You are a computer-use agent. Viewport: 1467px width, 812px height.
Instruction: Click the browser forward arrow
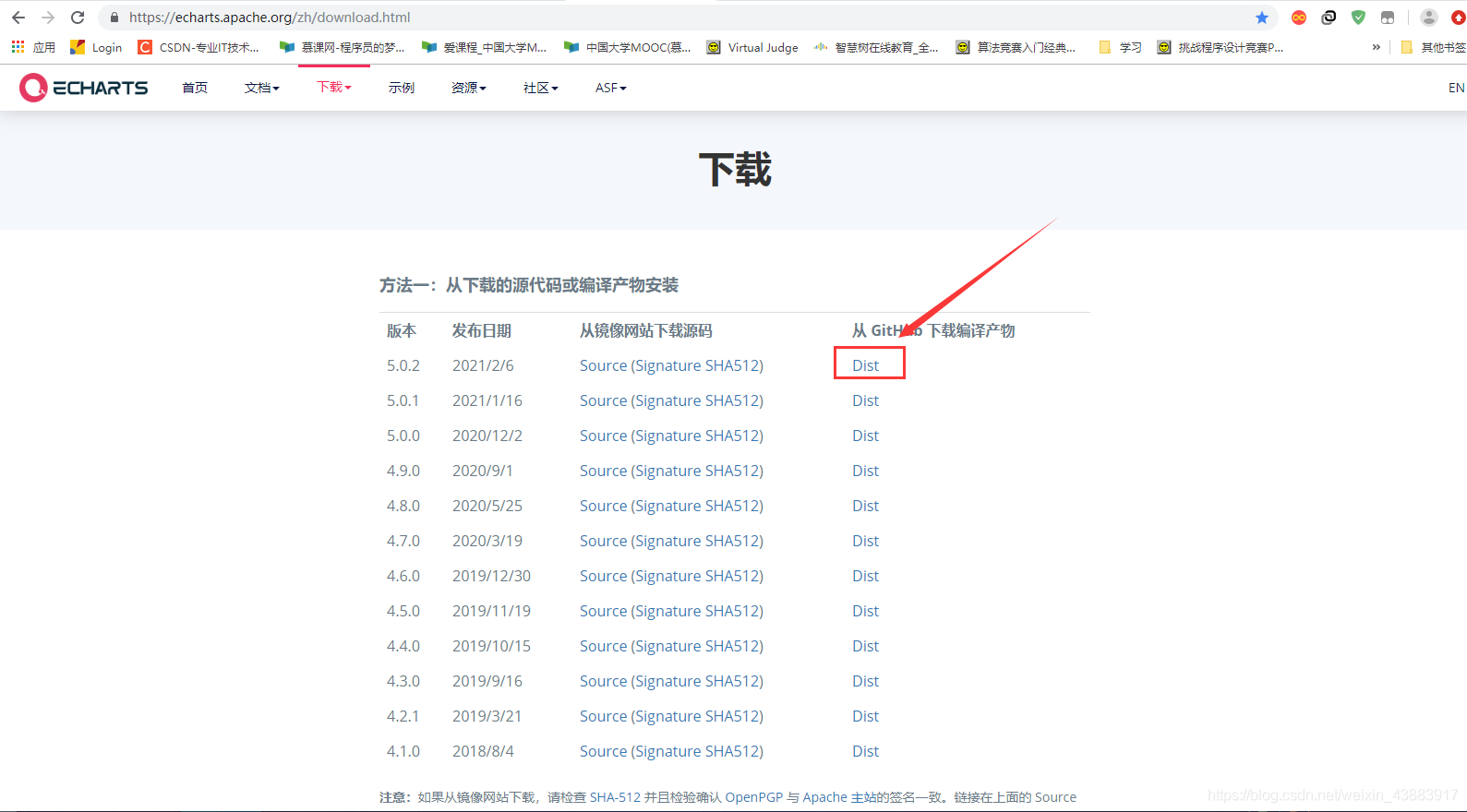coord(48,18)
